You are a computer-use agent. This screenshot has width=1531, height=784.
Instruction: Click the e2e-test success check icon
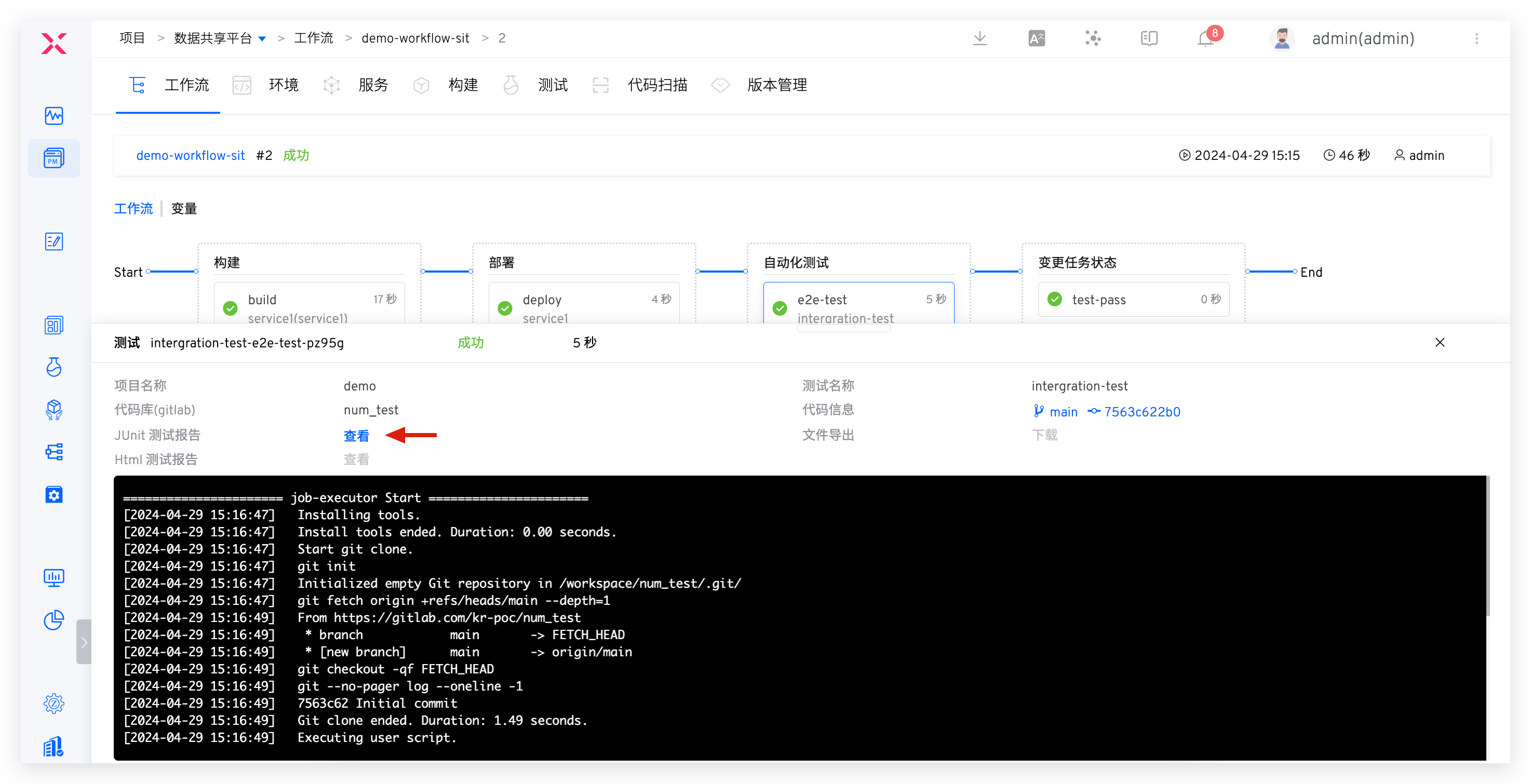[x=780, y=308]
